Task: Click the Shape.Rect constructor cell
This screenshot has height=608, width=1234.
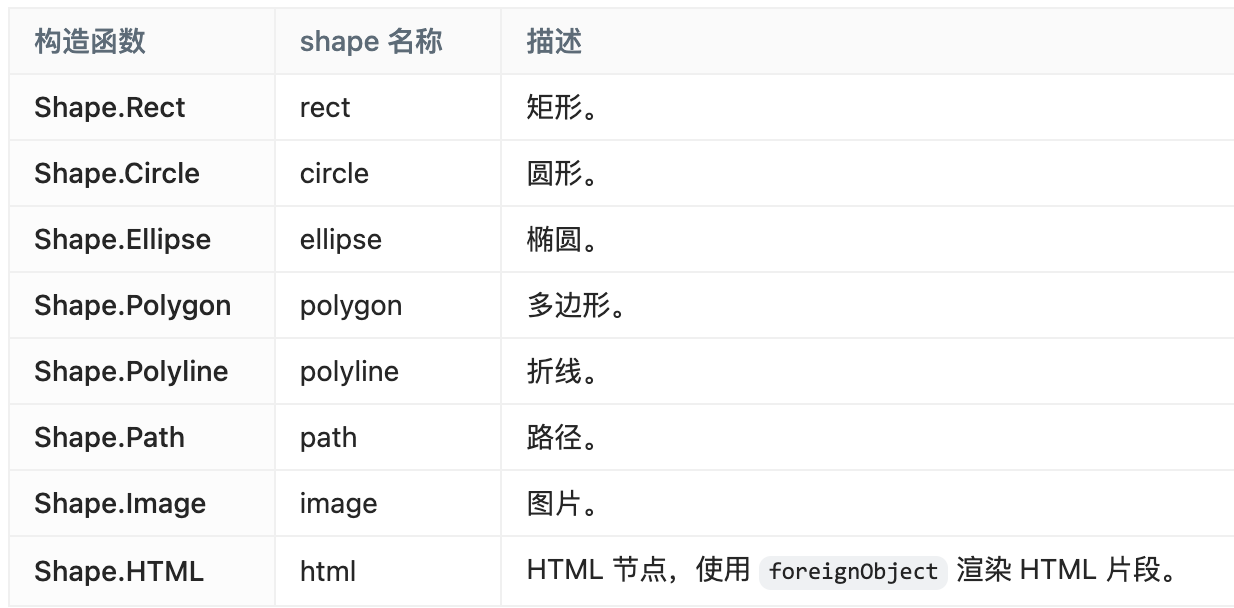Action: tap(142, 107)
